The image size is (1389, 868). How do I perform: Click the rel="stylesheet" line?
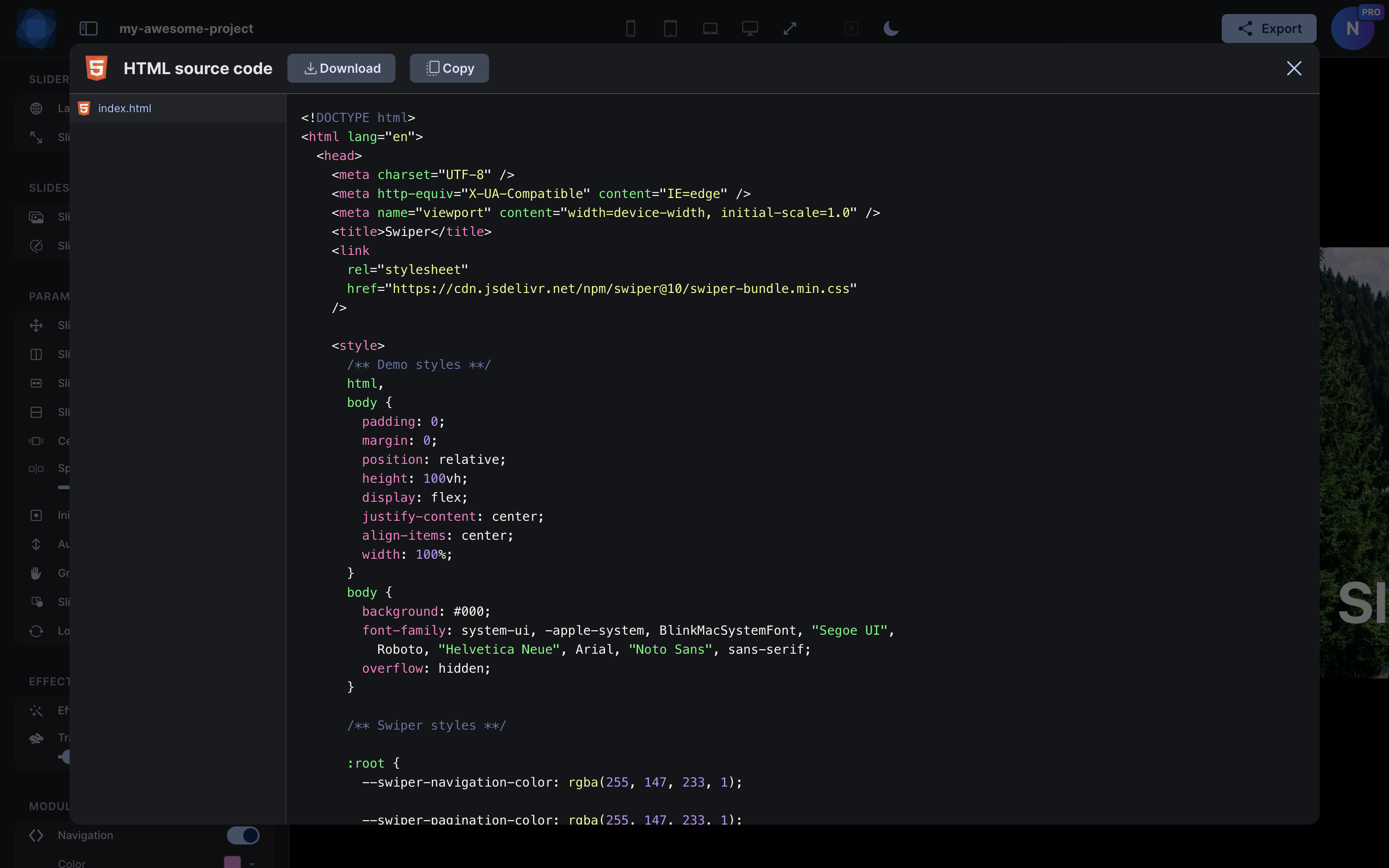pyautogui.click(x=407, y=270)
